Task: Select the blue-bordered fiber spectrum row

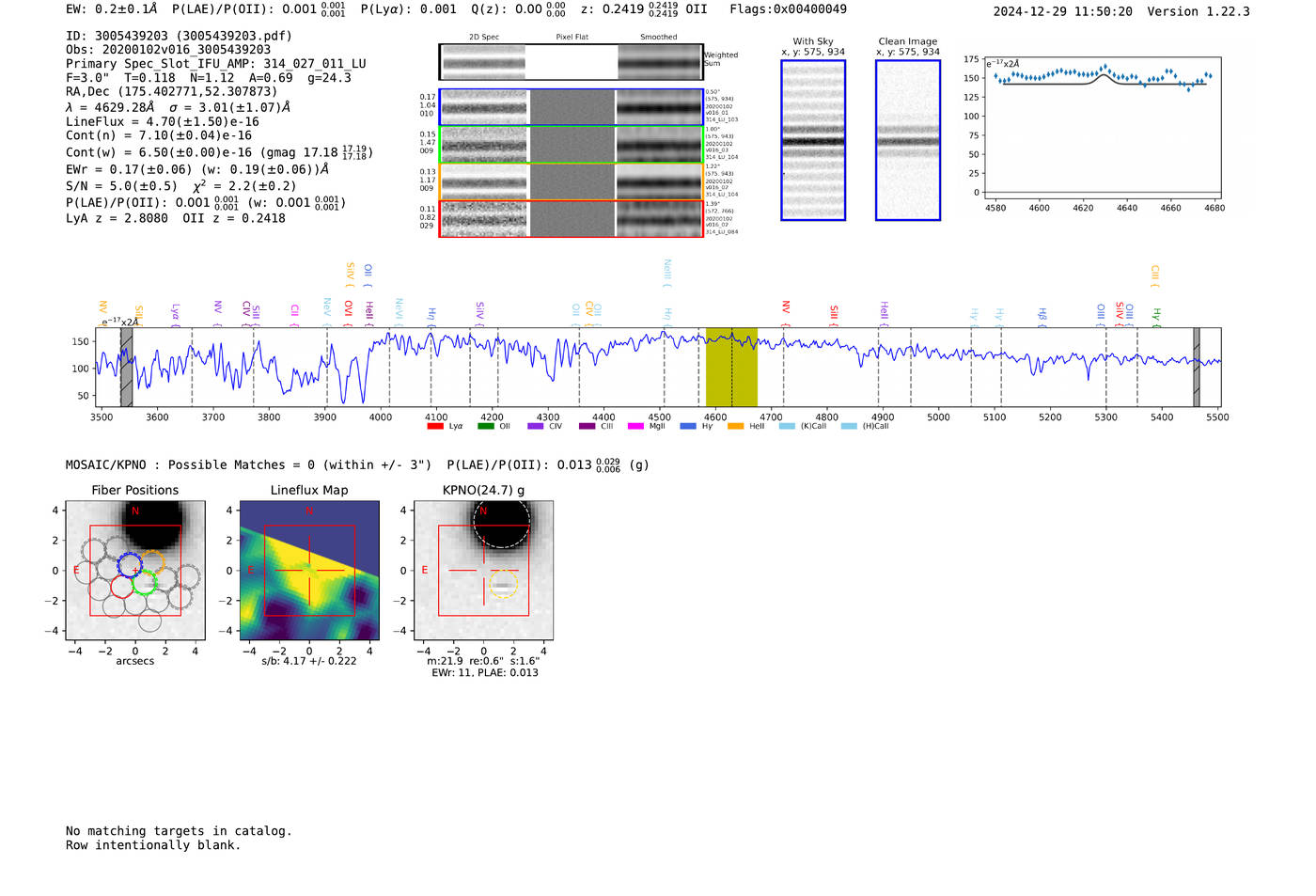Action: tap(571, 107)
